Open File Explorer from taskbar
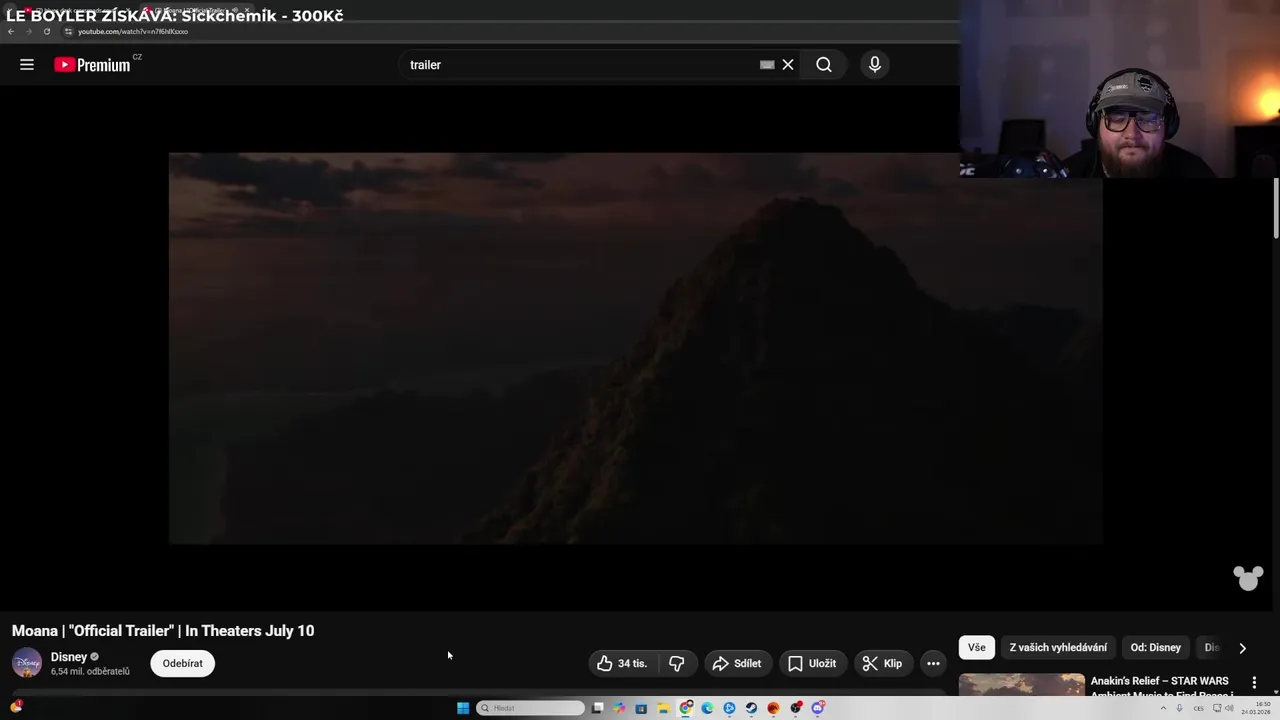 click(663, 708)
